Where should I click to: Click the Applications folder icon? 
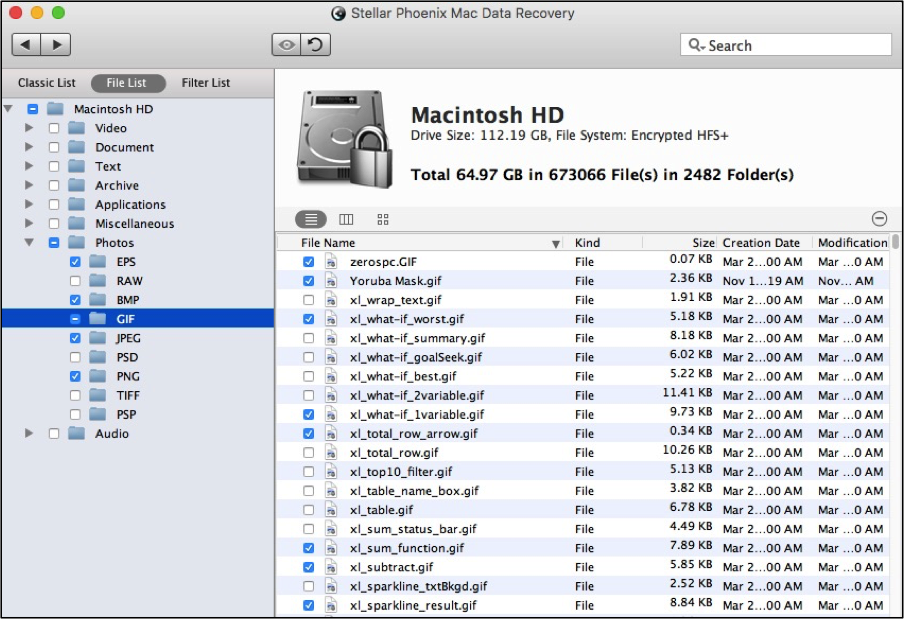[77, 204]
